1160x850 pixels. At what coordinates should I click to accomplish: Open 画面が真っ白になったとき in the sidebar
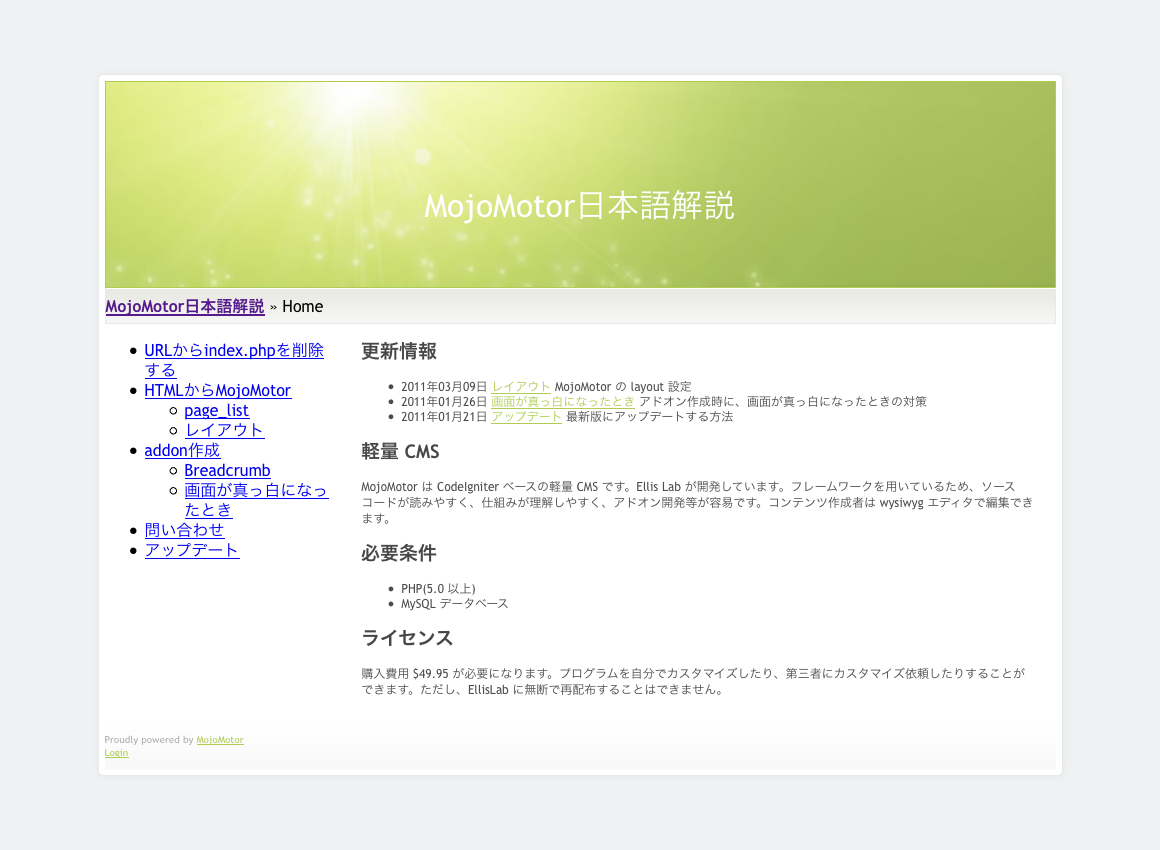(x=256, y=500)
